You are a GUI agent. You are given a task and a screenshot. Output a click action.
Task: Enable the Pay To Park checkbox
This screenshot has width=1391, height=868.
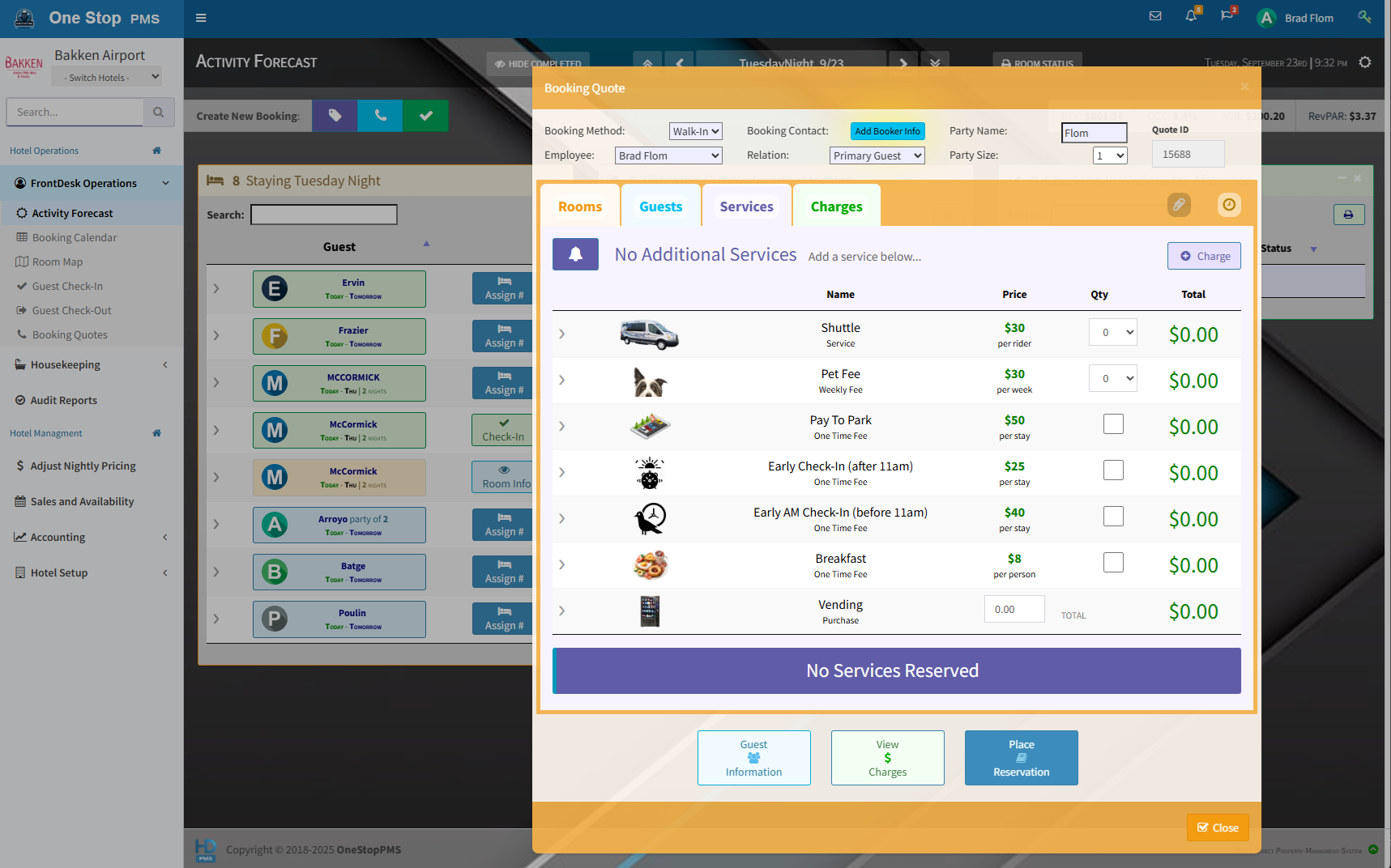[1113, 424]
